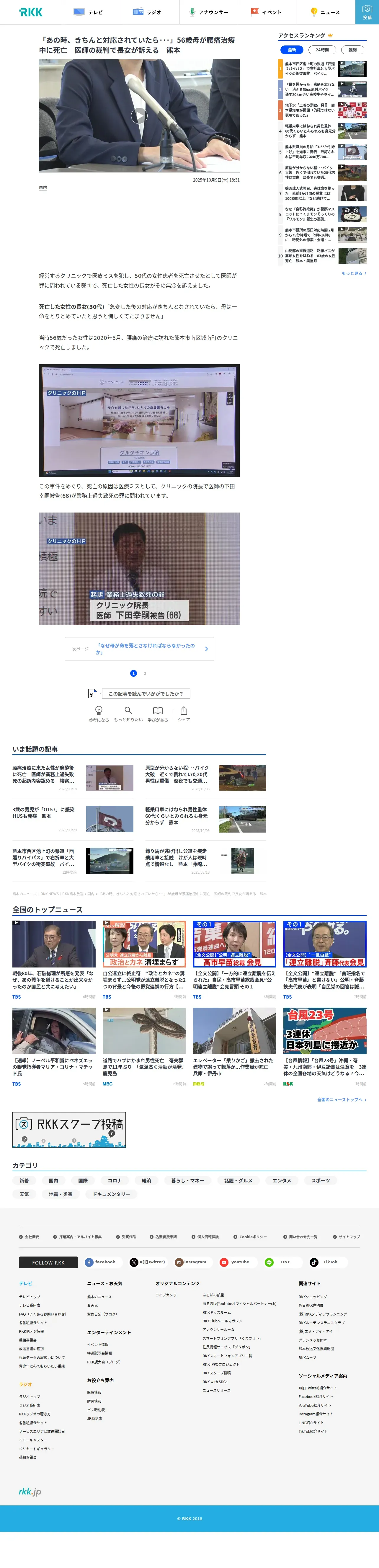Screen dimensions: 379x1568
Task: Open the アナウンサー navigation menu
Action: 209,12
